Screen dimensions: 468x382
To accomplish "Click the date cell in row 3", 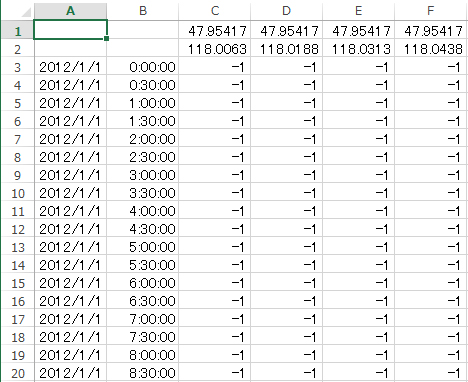I will [70, 67].
